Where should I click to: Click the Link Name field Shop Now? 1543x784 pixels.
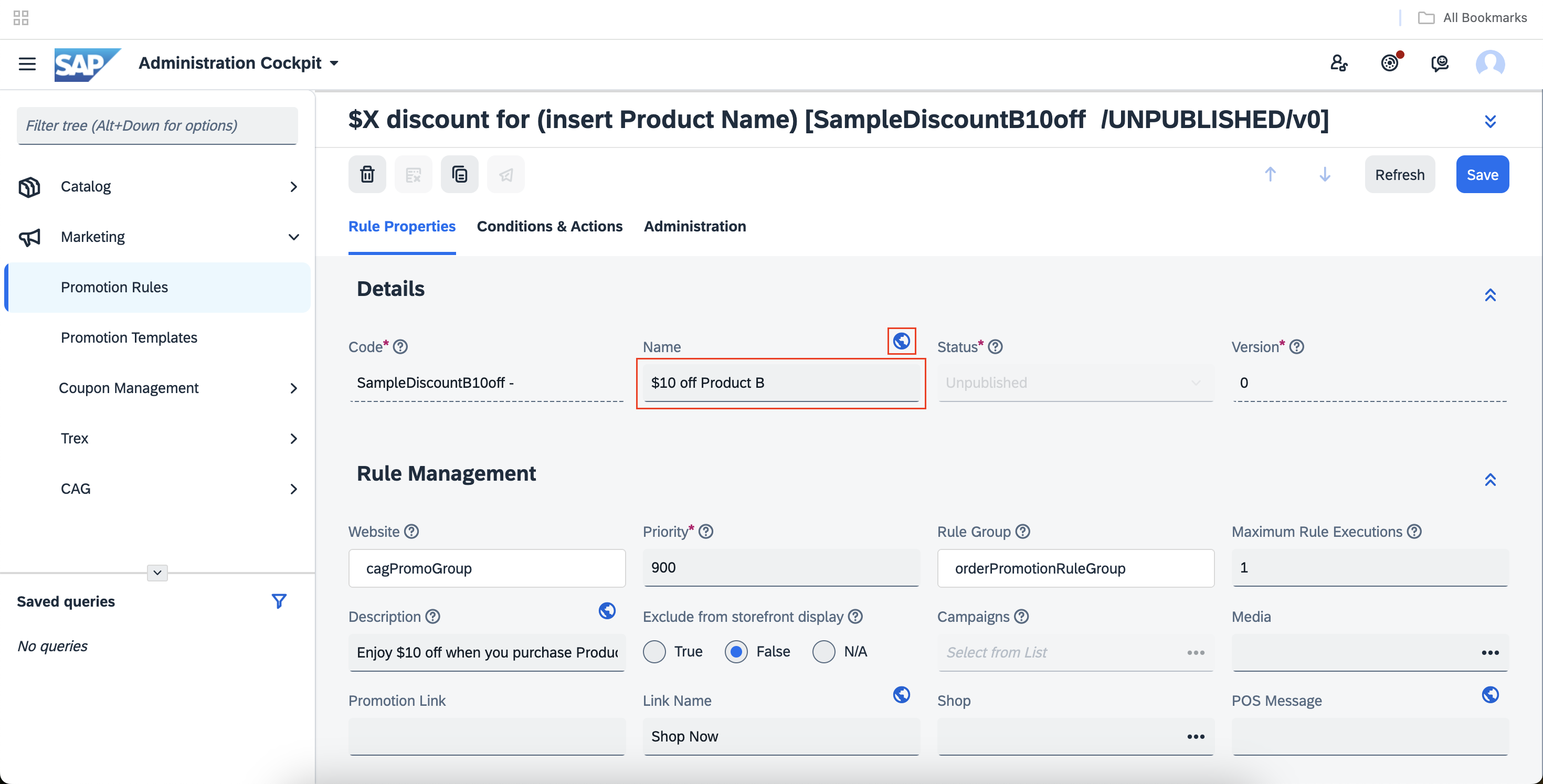pos(780,736)
